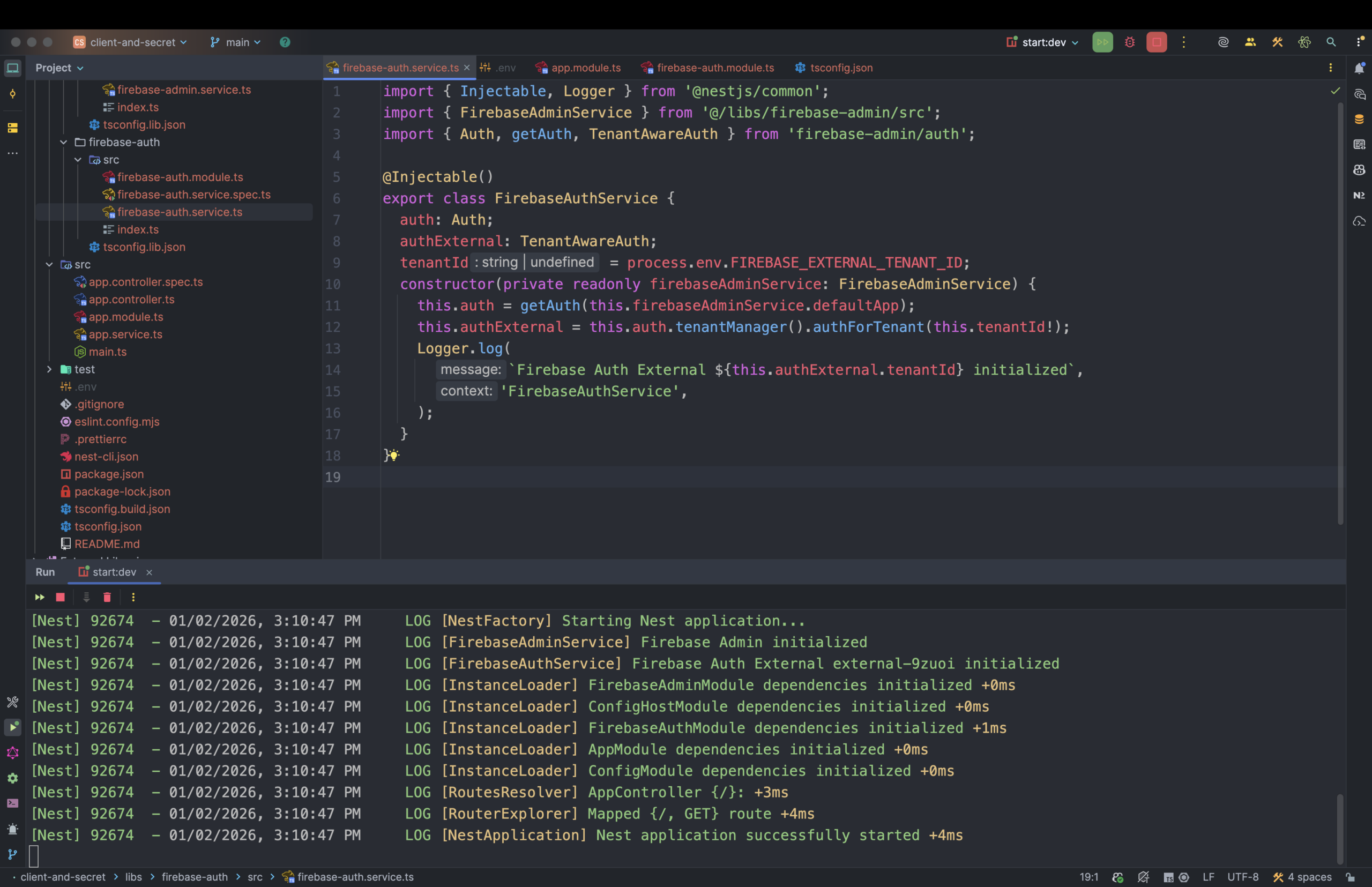Image resolution: width=1372 pixels, height=887 pixels.
Task: Open the Database tool window icon
Action: coord(1359,119)
